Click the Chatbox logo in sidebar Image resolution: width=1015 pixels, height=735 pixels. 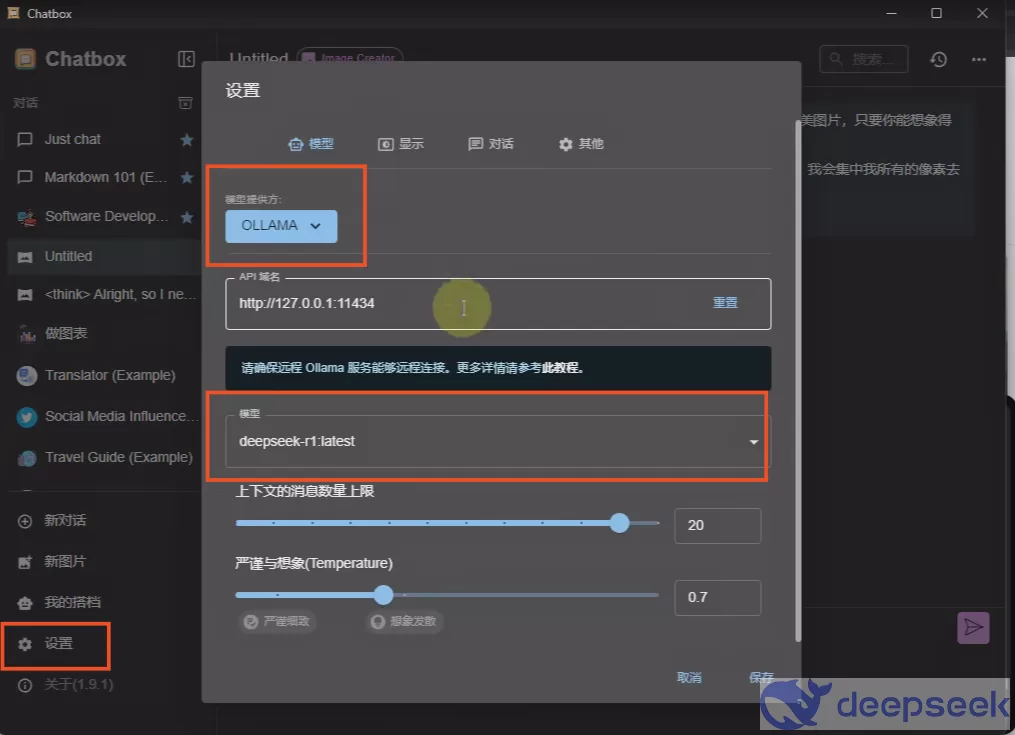point(25,59)
